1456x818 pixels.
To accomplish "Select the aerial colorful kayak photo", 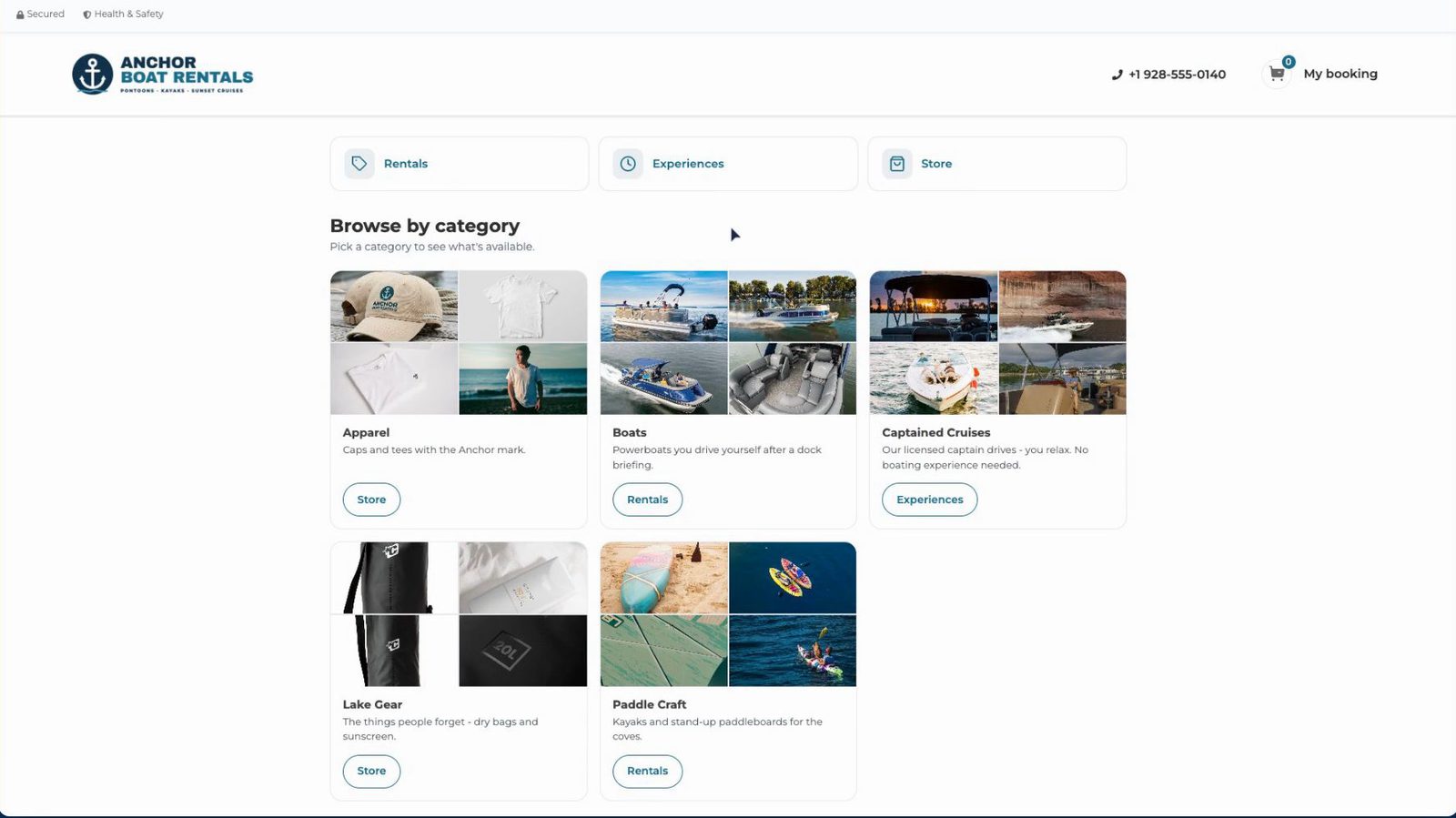I will [793, 578].
